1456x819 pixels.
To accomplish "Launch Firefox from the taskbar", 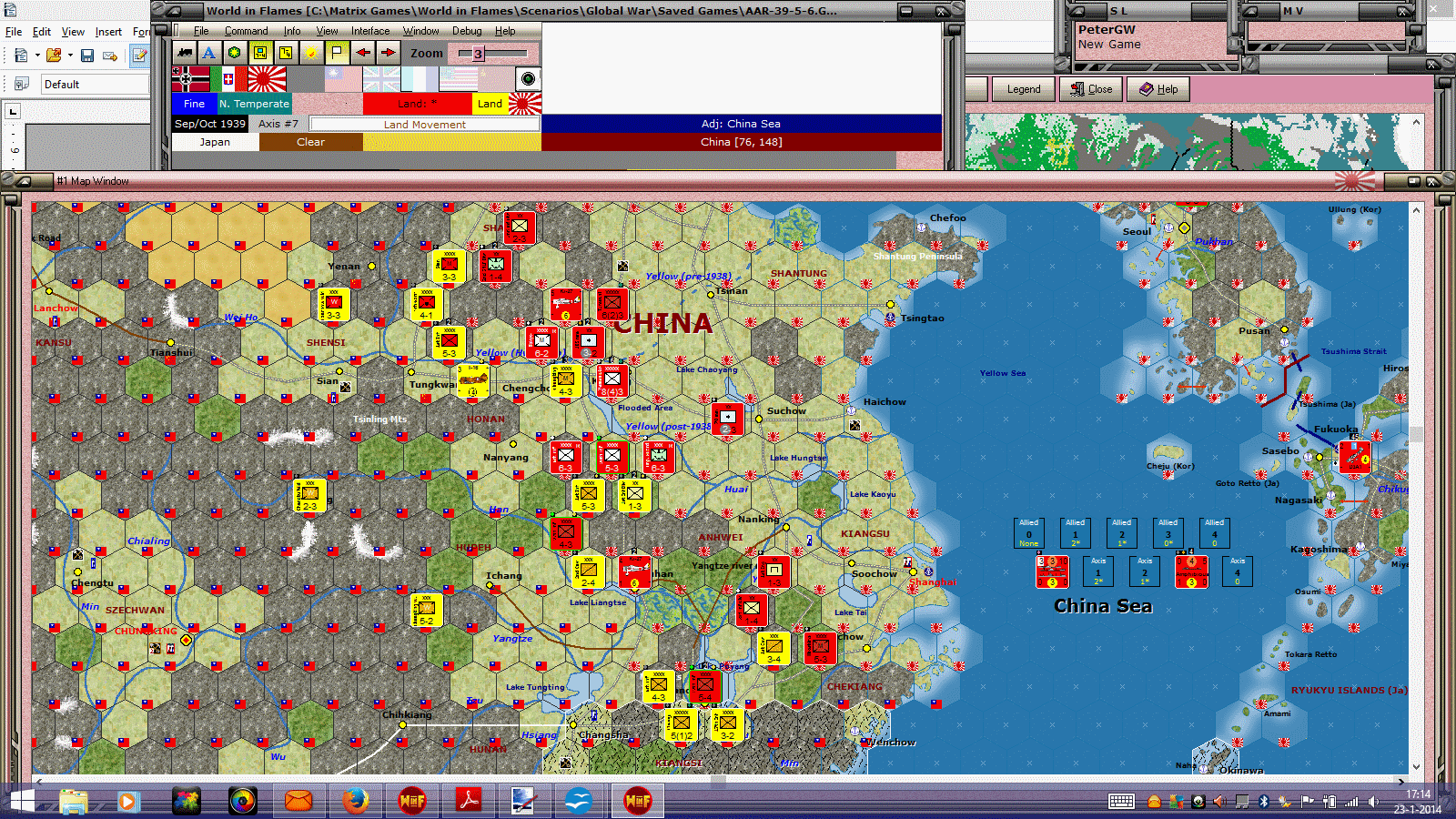I will (x=355, y=801).
